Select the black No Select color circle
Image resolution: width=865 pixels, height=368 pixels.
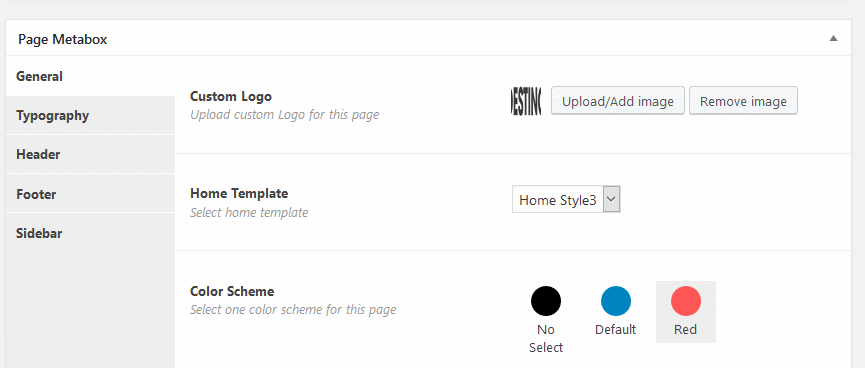546,301
